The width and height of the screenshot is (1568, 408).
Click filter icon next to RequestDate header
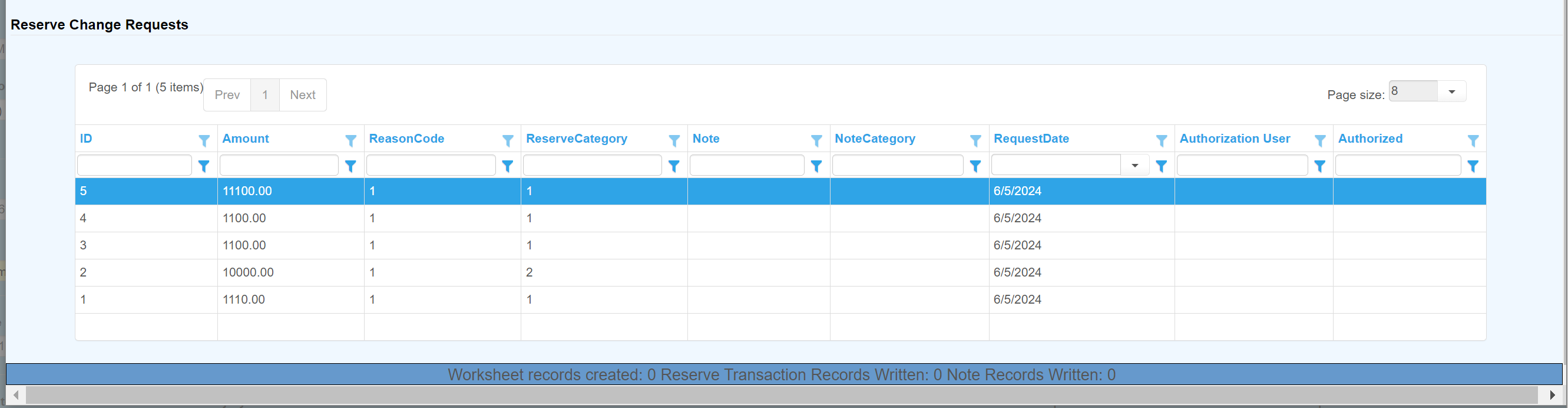1161,141
